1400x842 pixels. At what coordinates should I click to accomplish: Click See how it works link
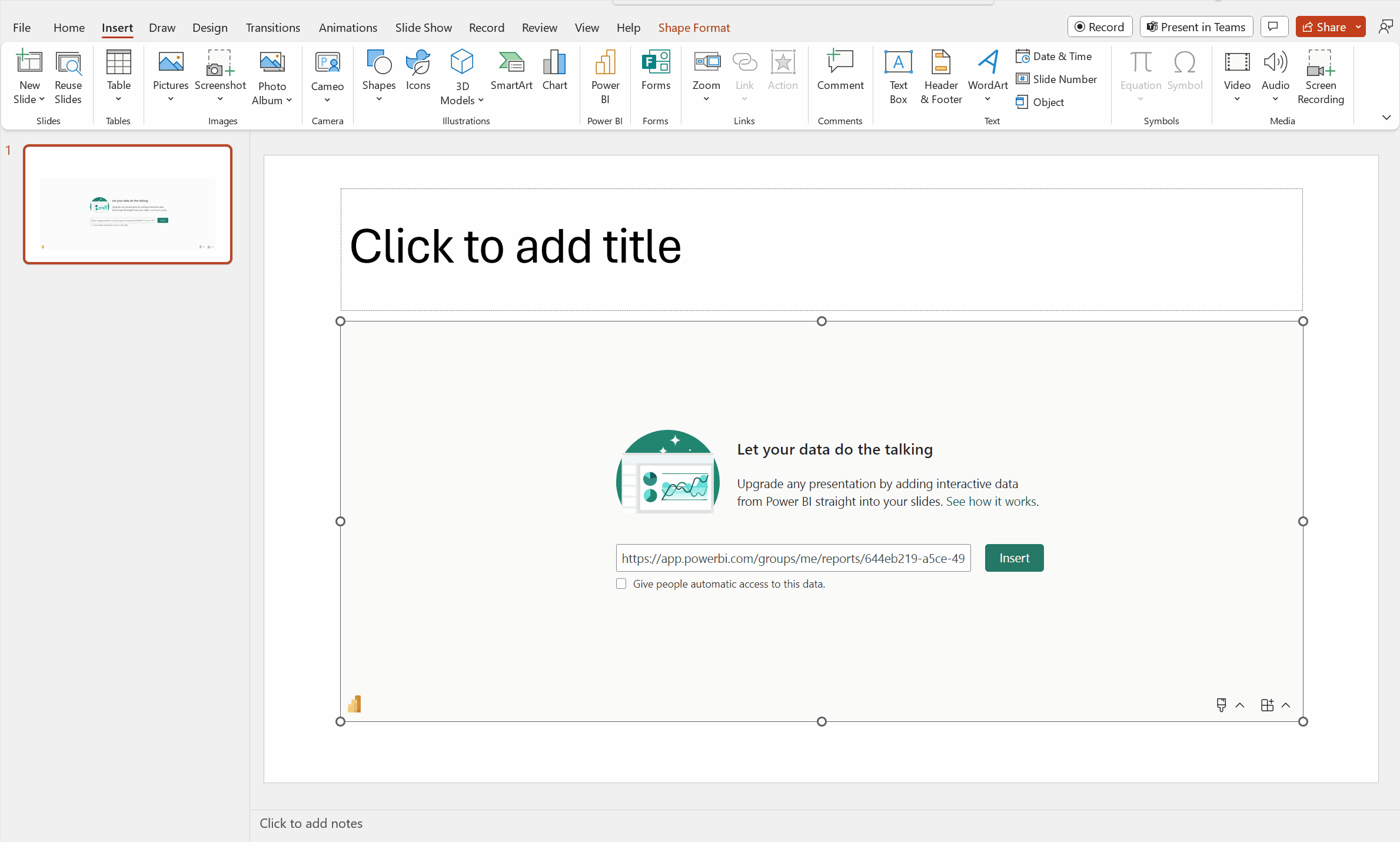pos(991,500)
